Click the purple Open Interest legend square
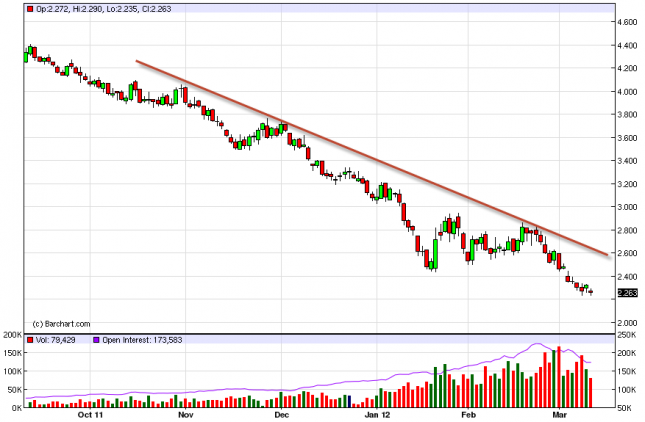 pos(96,340)
